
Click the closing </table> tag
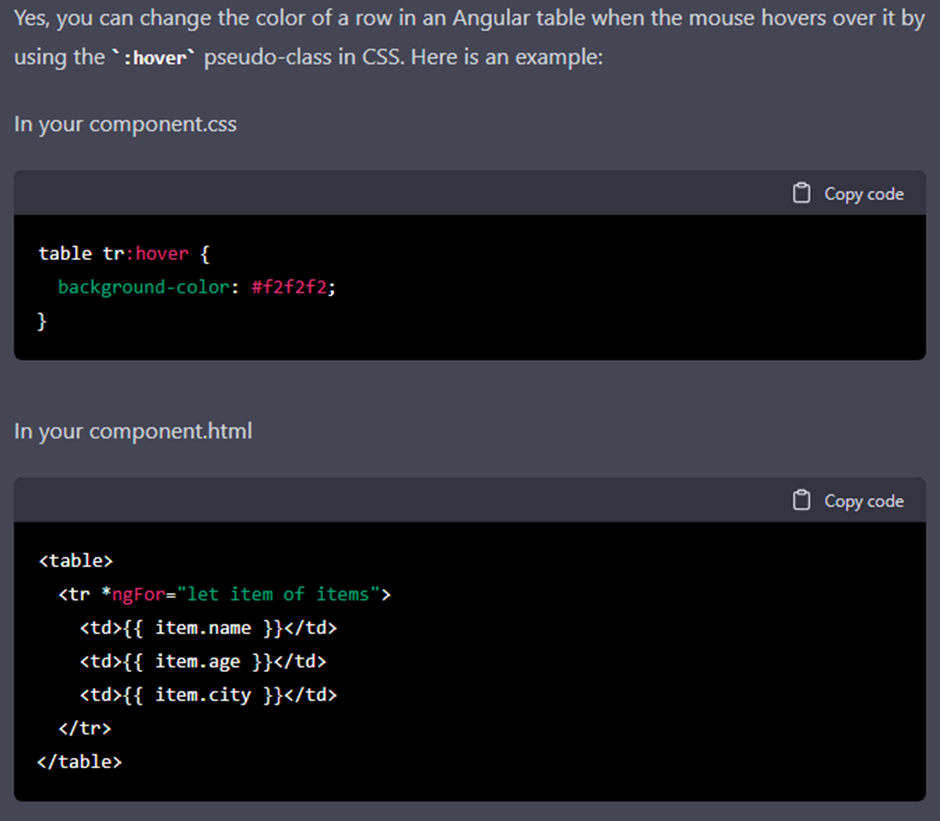tap(79, 762)
